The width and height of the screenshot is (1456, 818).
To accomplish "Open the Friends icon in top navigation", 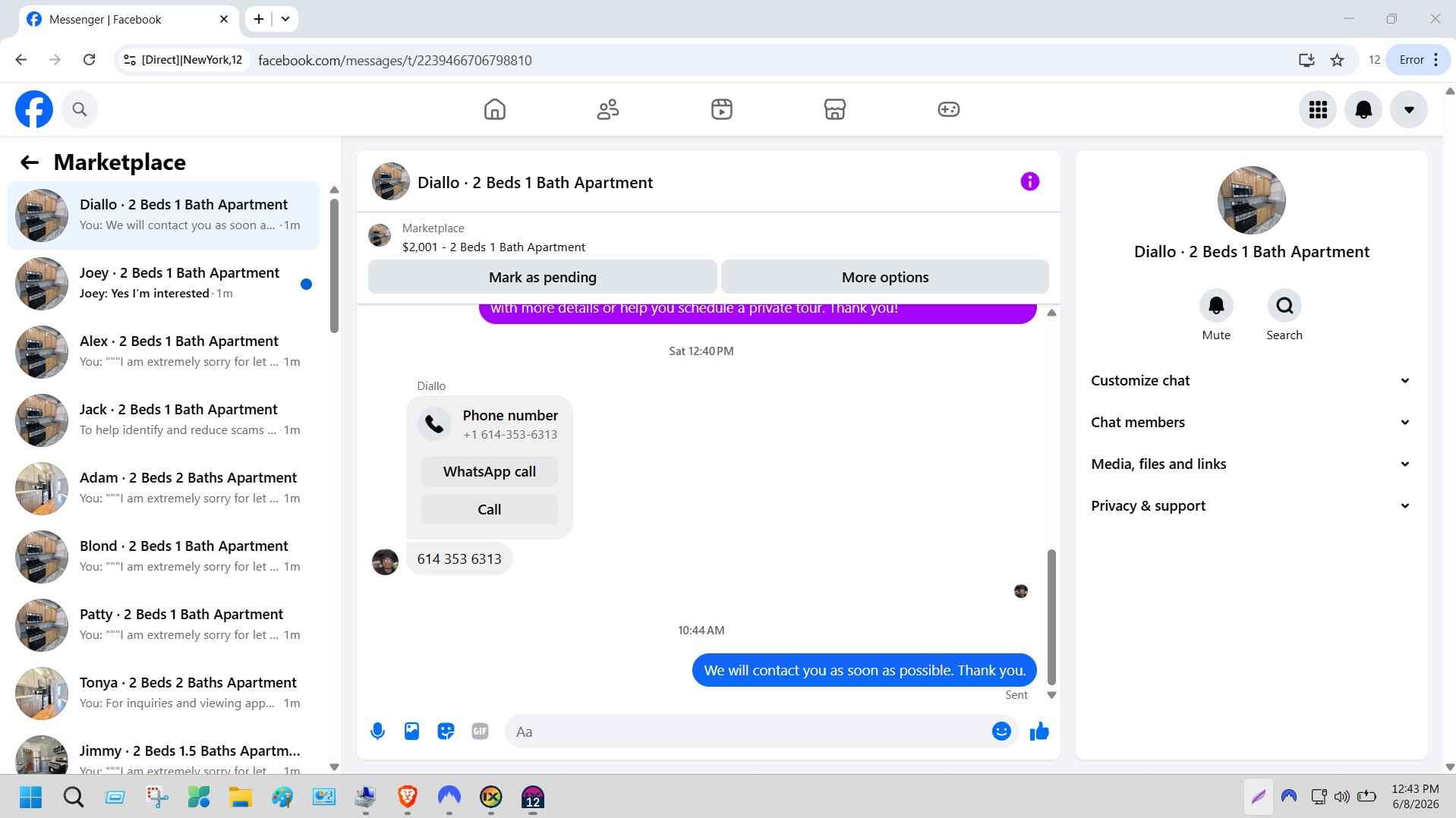I will click(608, 109).
